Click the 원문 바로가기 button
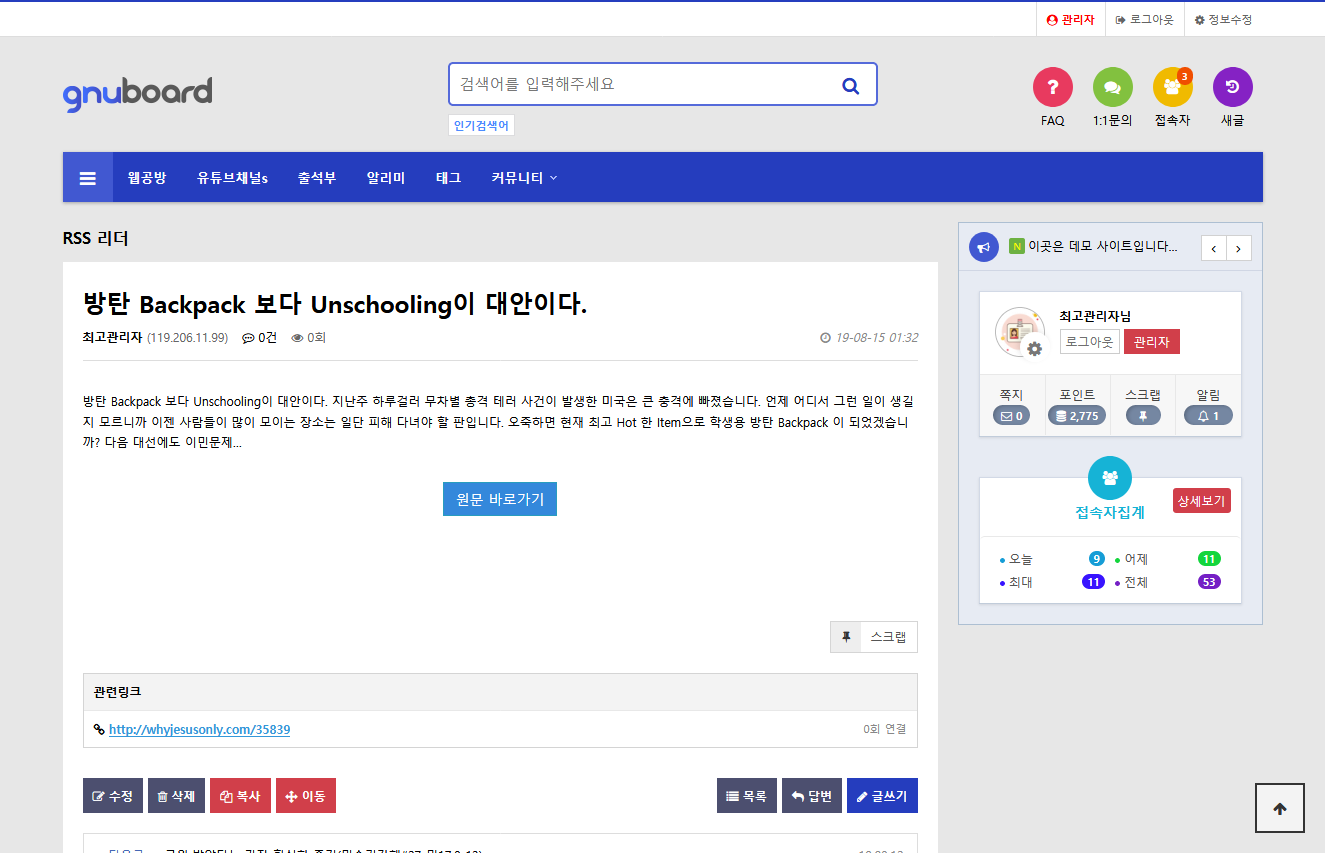 pyautogui.click(x=499, y=498)
